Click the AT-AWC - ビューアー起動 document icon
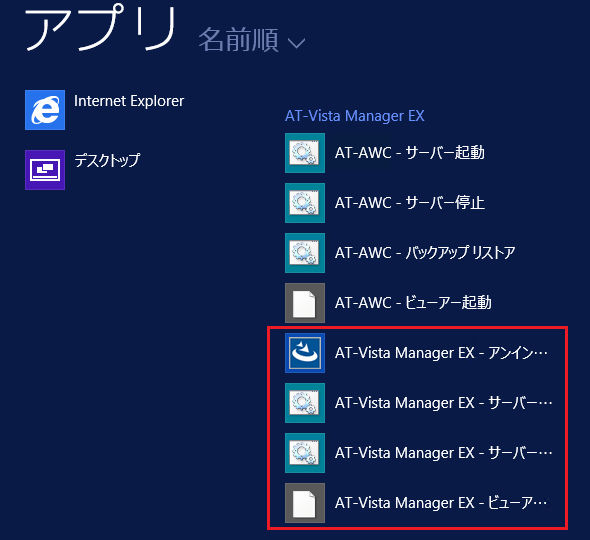The height and width of the screenshot is (540, 590). point(305,303)
